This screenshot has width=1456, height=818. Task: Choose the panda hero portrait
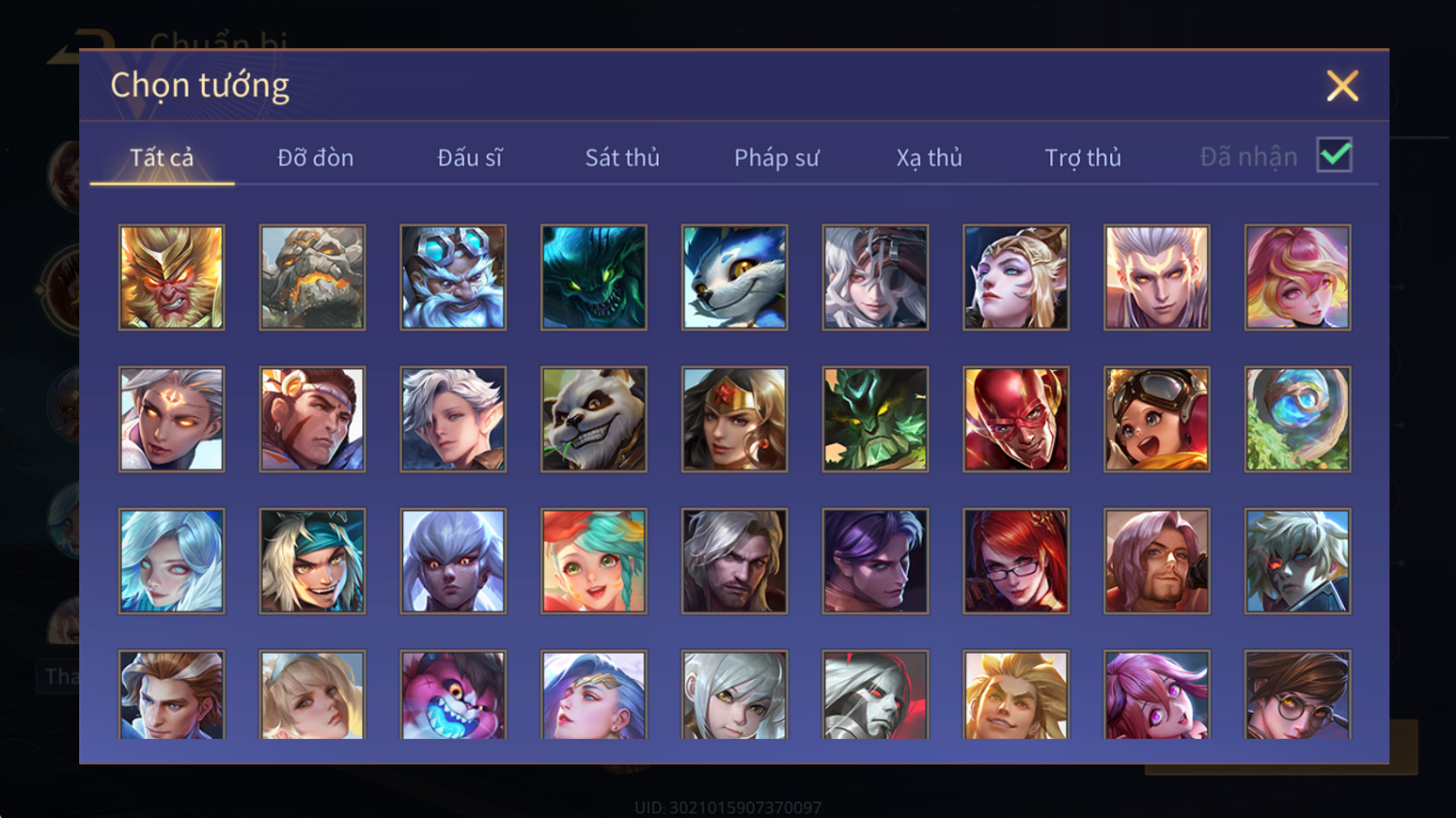(594, 419)
